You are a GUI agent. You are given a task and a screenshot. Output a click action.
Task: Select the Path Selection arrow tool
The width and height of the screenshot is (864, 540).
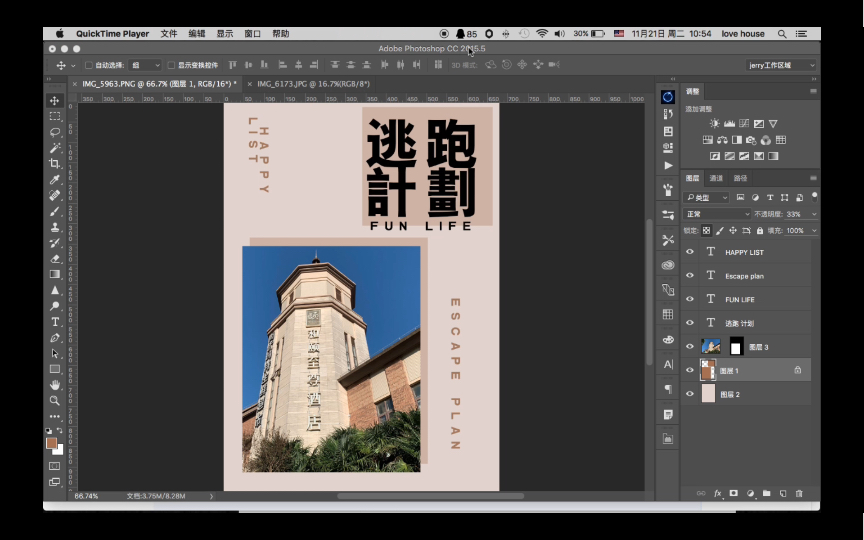tap(55, 353)
